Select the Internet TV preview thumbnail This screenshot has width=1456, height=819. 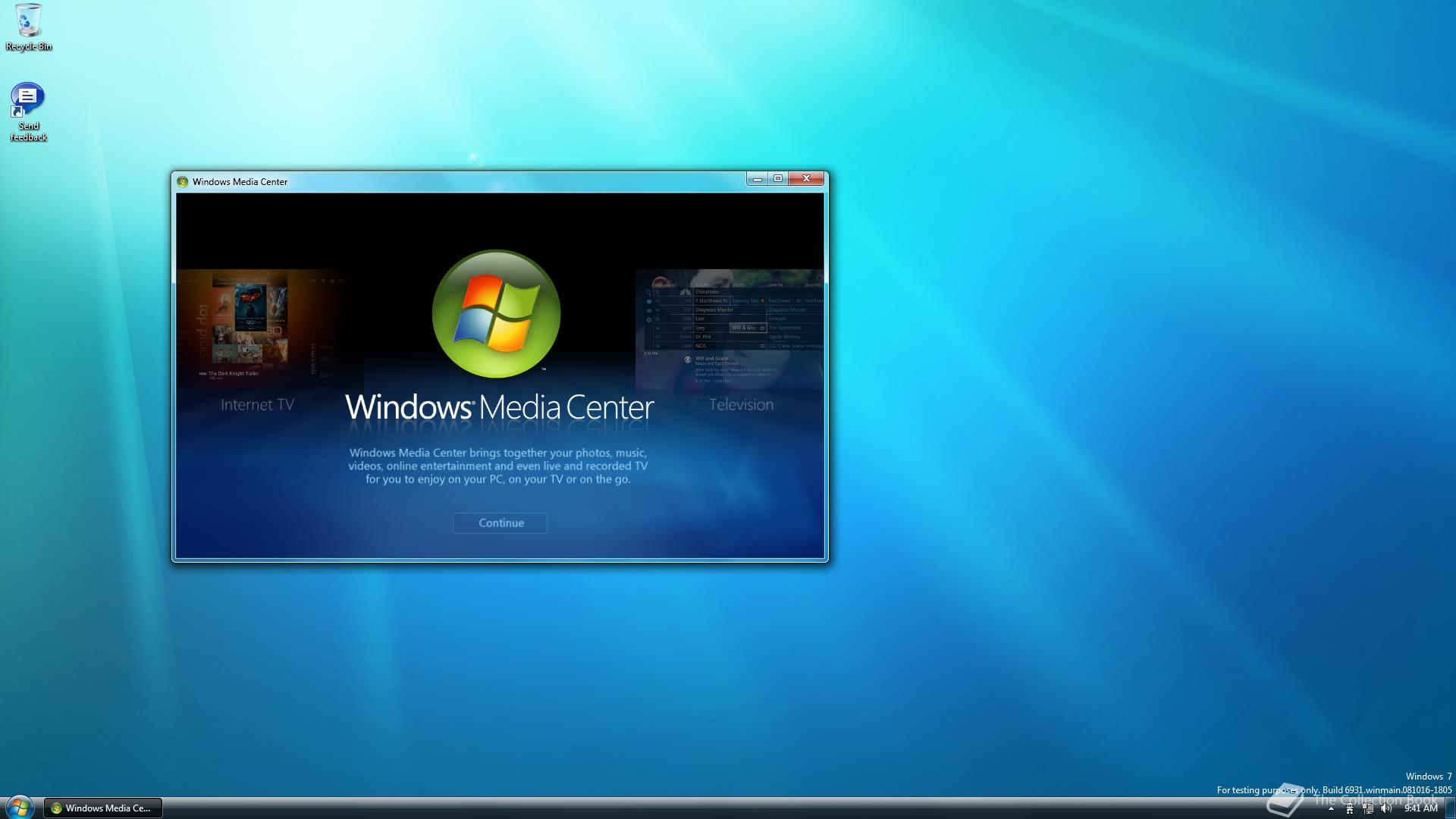pyautogui.click(x=270, y=329)
